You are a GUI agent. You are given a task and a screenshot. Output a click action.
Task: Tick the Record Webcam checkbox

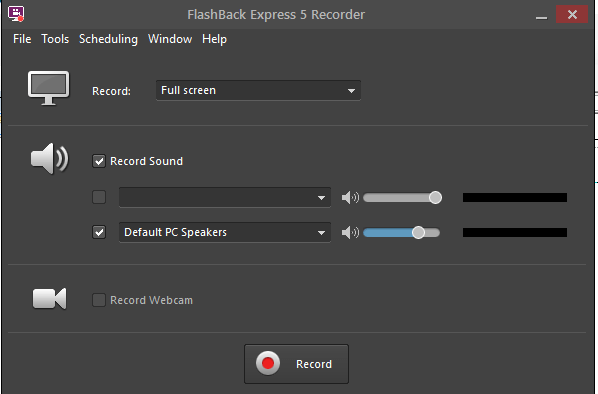(x=99, y=300)
